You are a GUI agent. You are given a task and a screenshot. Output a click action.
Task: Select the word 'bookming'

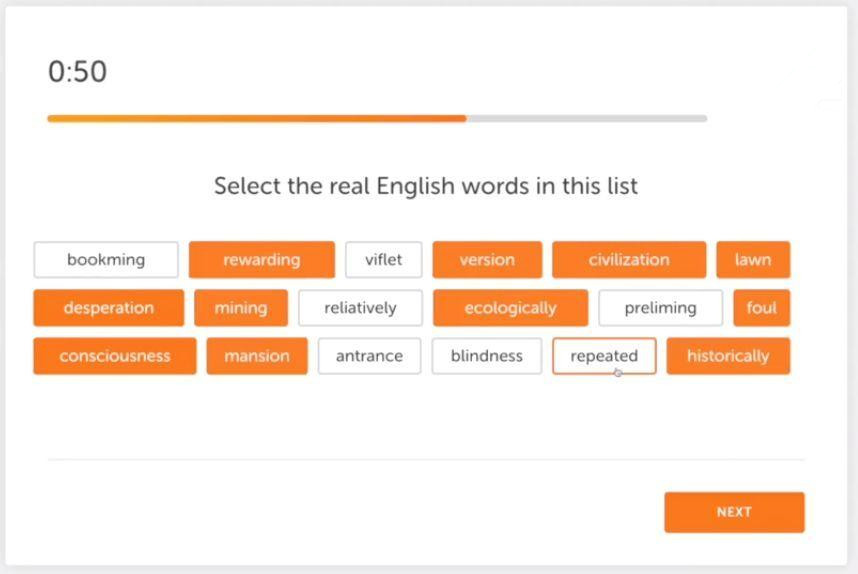pos(106,260)
